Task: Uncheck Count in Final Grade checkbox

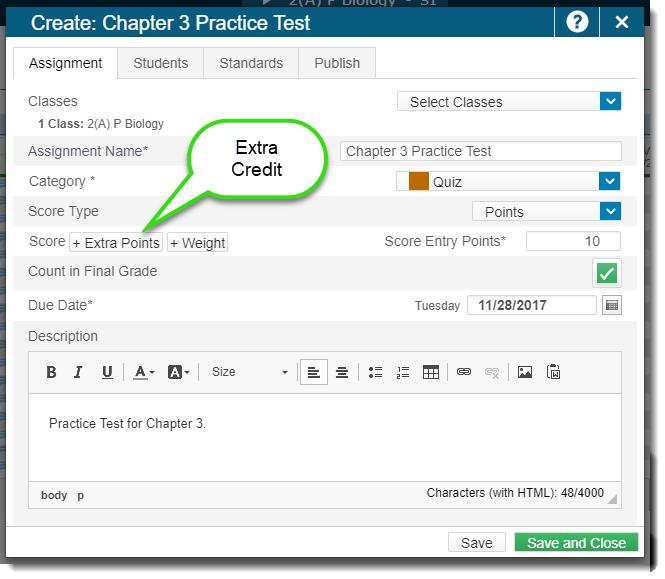Action: tap(606, 273)
